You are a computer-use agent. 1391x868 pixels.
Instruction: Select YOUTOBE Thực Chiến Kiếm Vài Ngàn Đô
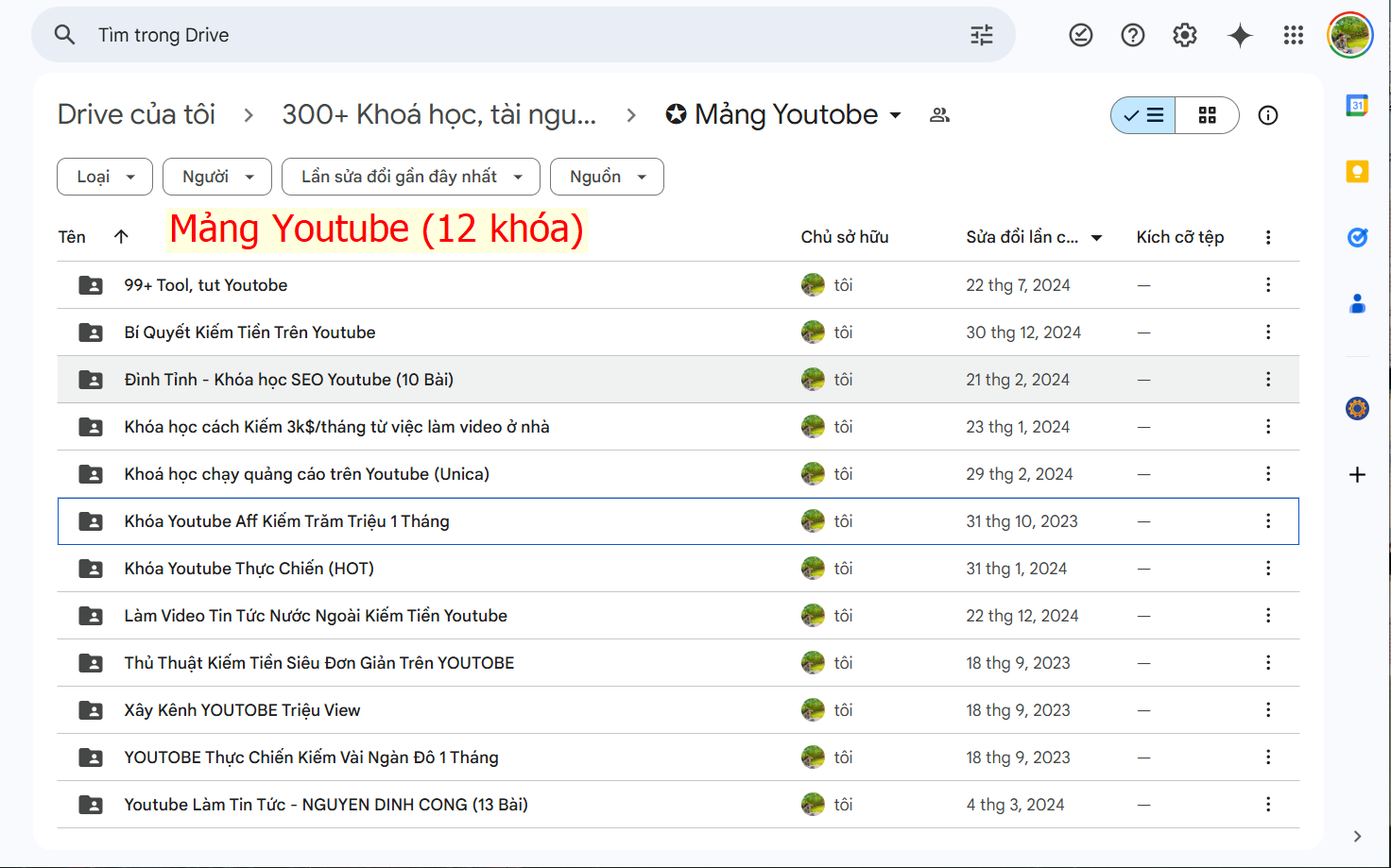pos(678,757)
